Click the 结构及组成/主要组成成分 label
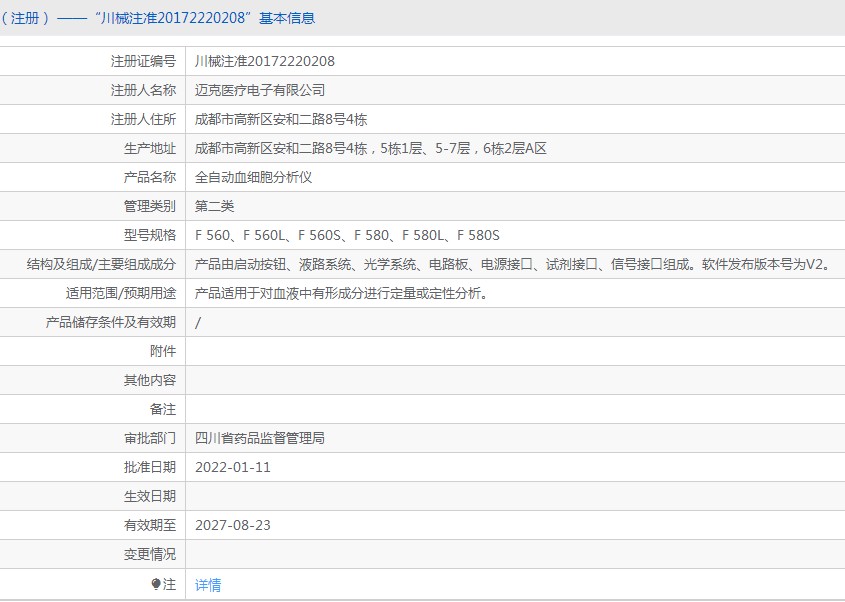Viewport: 845px width, 602px height. pos(101,264)
